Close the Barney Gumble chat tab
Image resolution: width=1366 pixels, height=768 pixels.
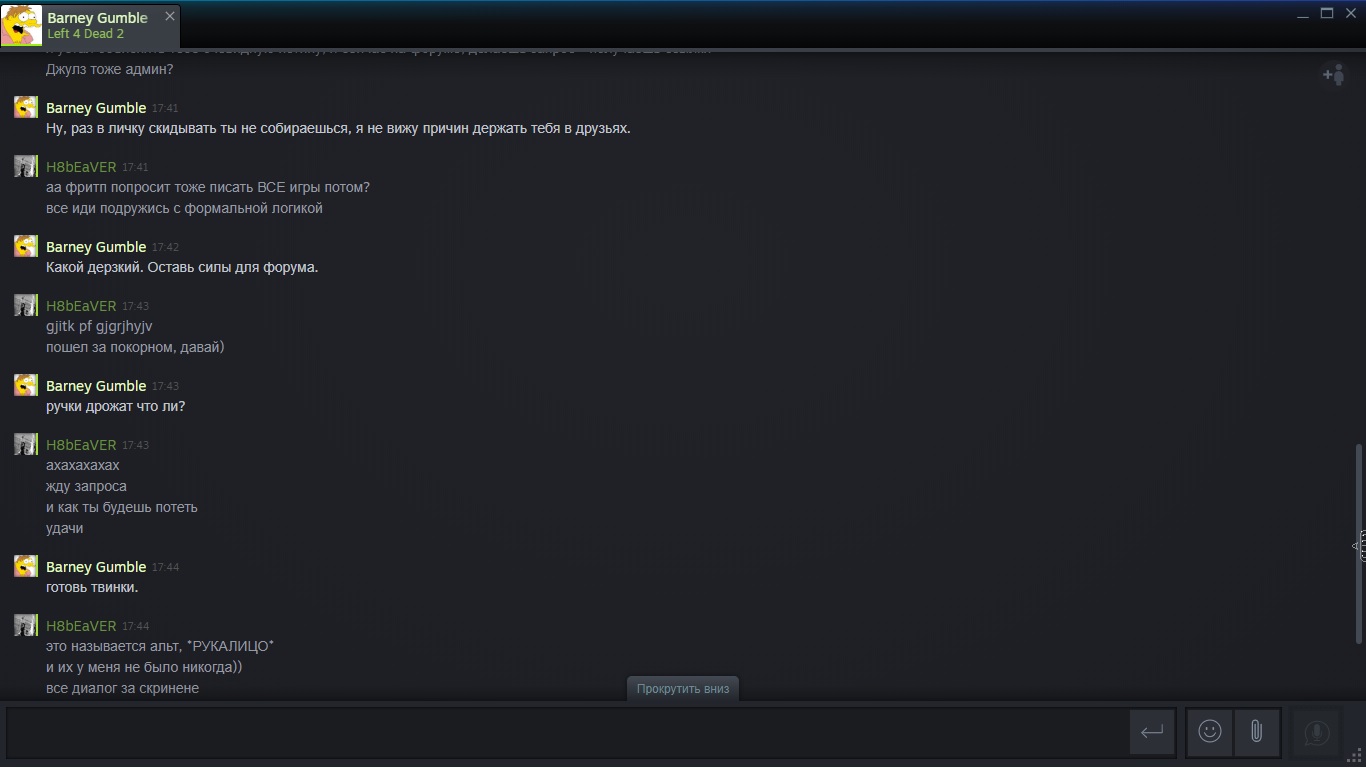pyautogui.click(x=170, y=16)
